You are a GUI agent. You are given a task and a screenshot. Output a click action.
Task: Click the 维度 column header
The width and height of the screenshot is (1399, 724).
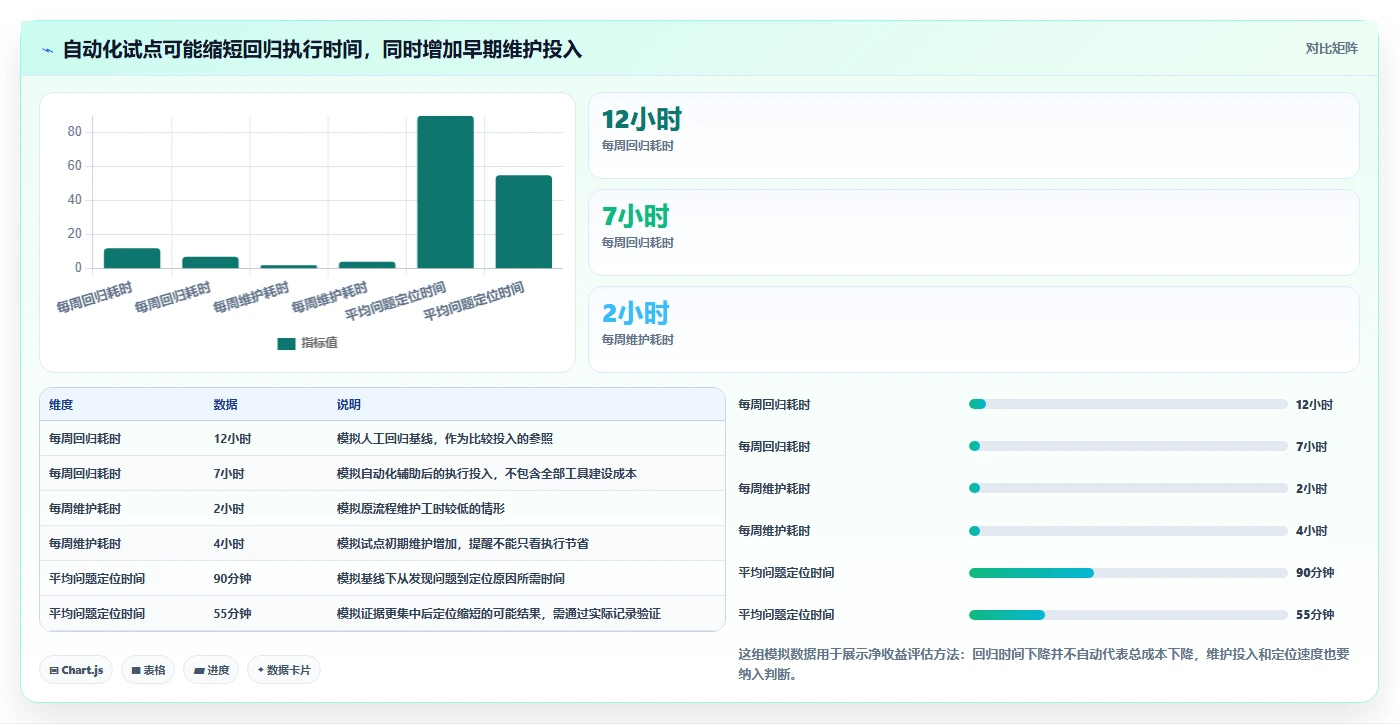pyautogui.click(x=61, y=405)
